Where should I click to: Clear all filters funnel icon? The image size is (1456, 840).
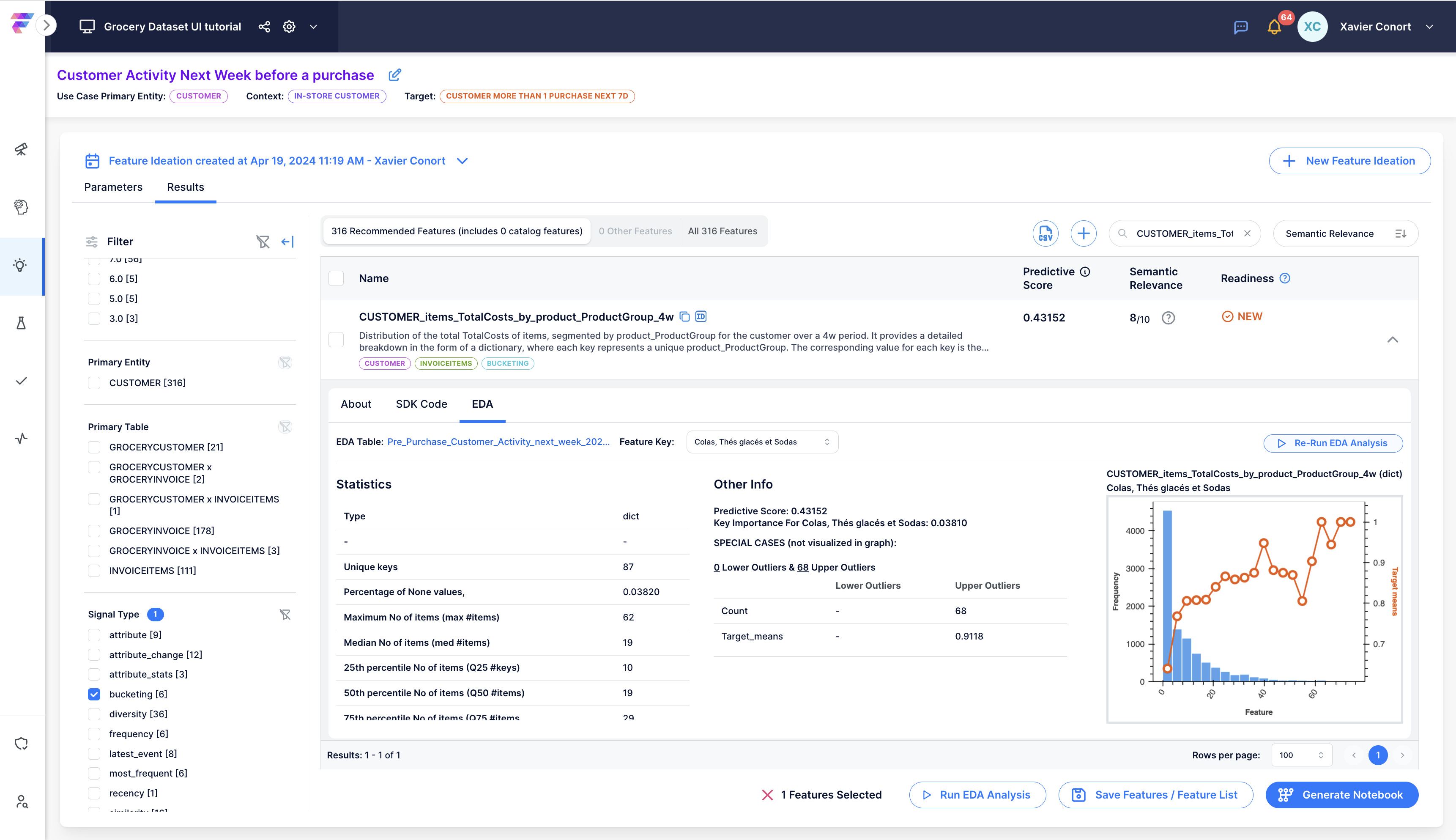[x=263, y=242]
